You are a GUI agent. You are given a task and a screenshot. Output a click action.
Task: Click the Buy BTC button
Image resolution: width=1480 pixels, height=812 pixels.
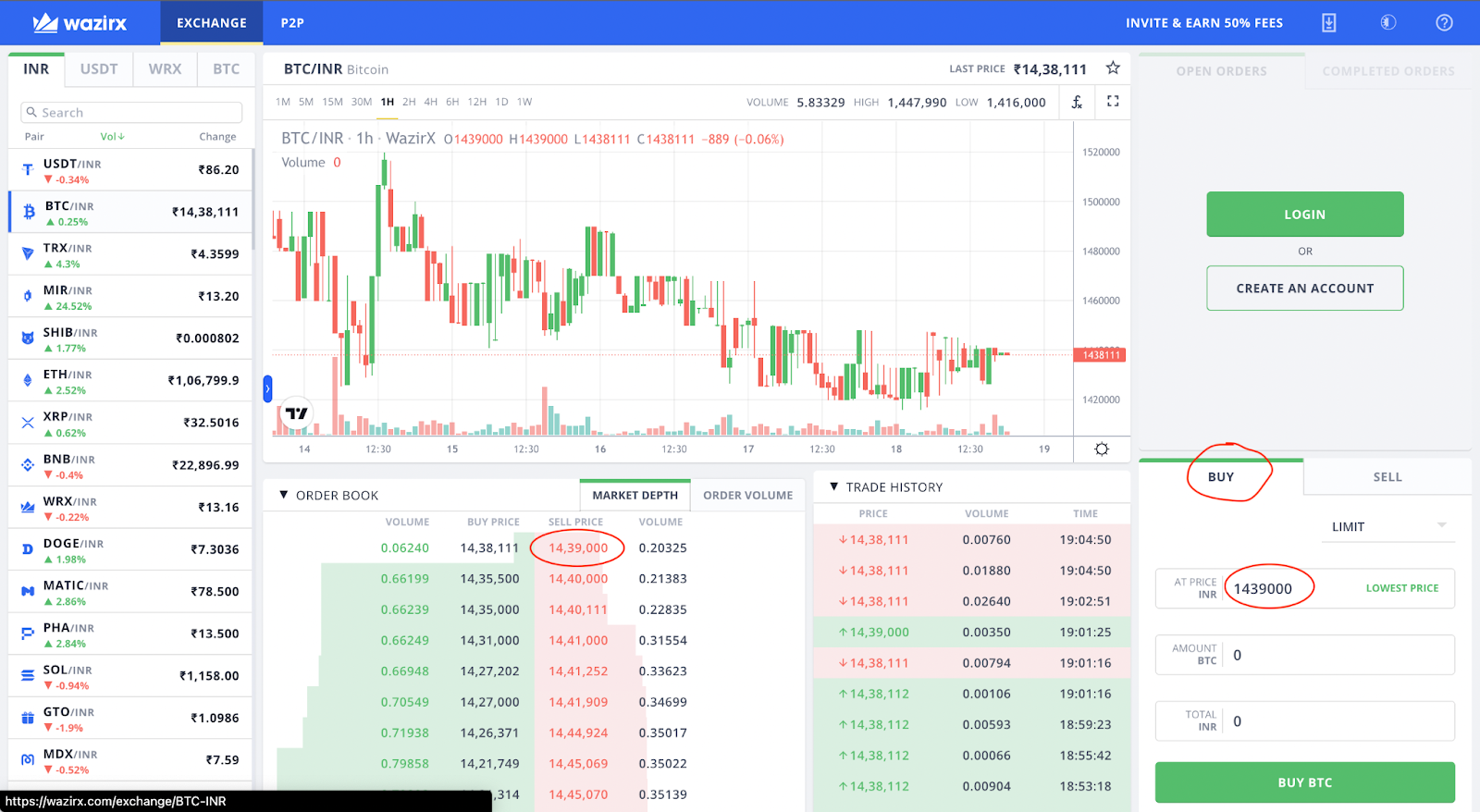coord(1305,782)
